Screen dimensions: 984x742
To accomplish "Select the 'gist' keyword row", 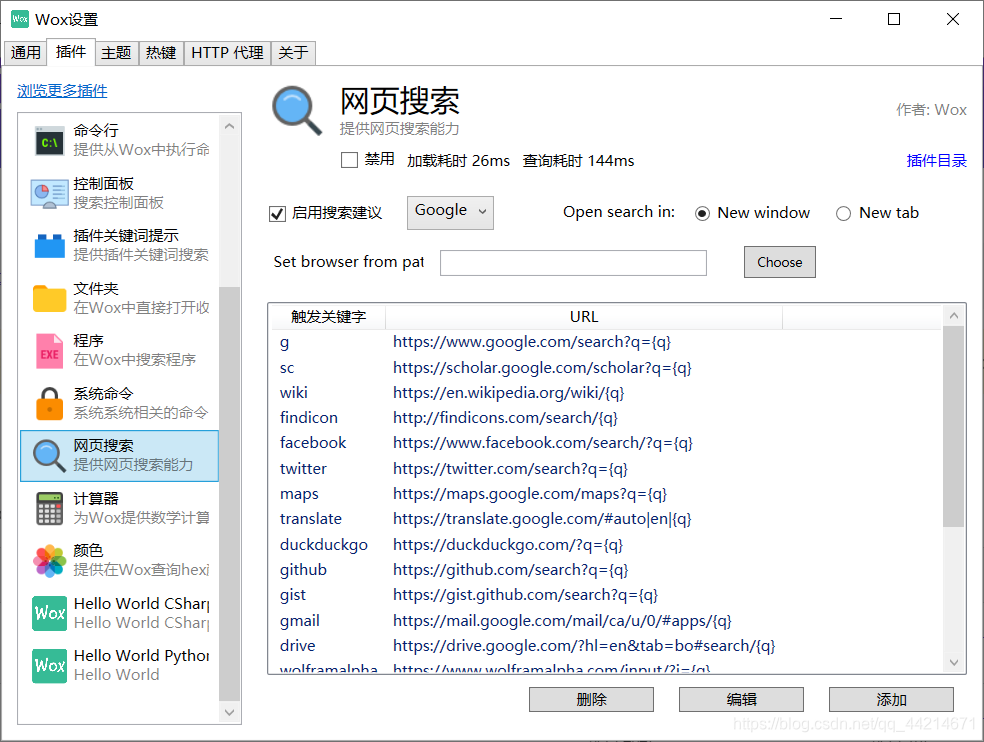I will point(606,595).
